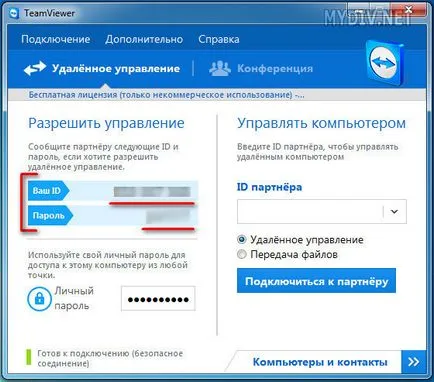Click 'Готов к подключению' status text
This screenshot has width=434, height=382.
coord(110,358)
